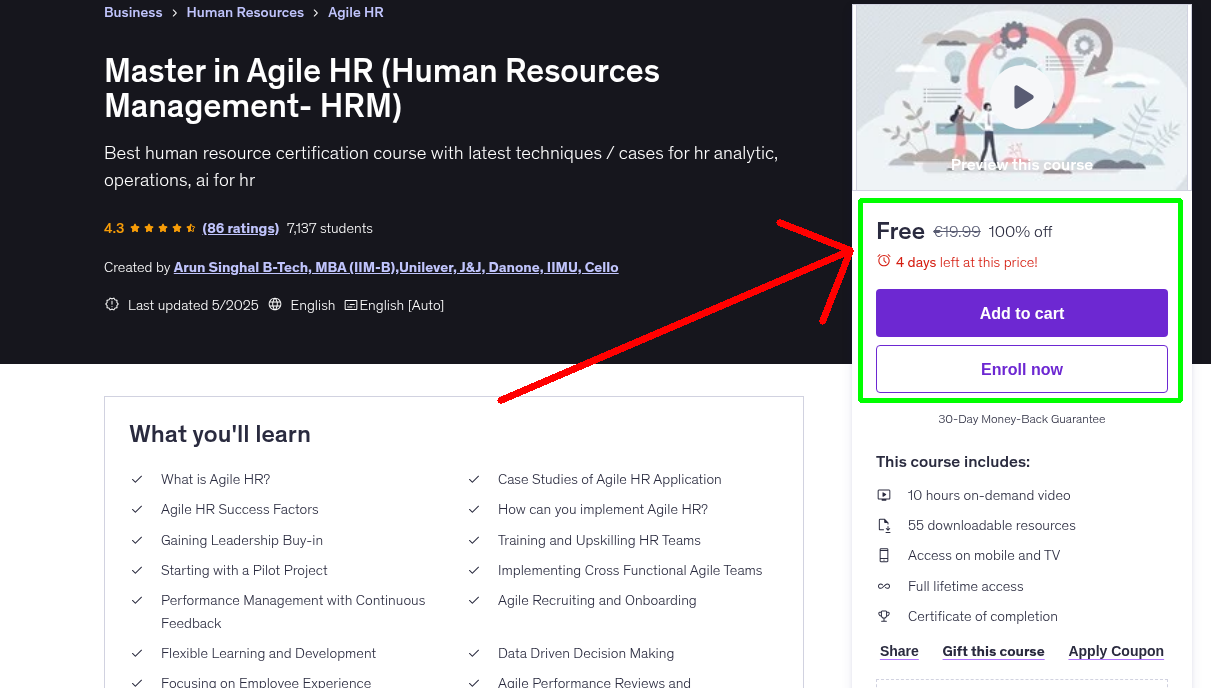The height and width of the screenshot is (688, 1211).
Task: Click the globe icon beside English
Action: [x=274, y=305]
